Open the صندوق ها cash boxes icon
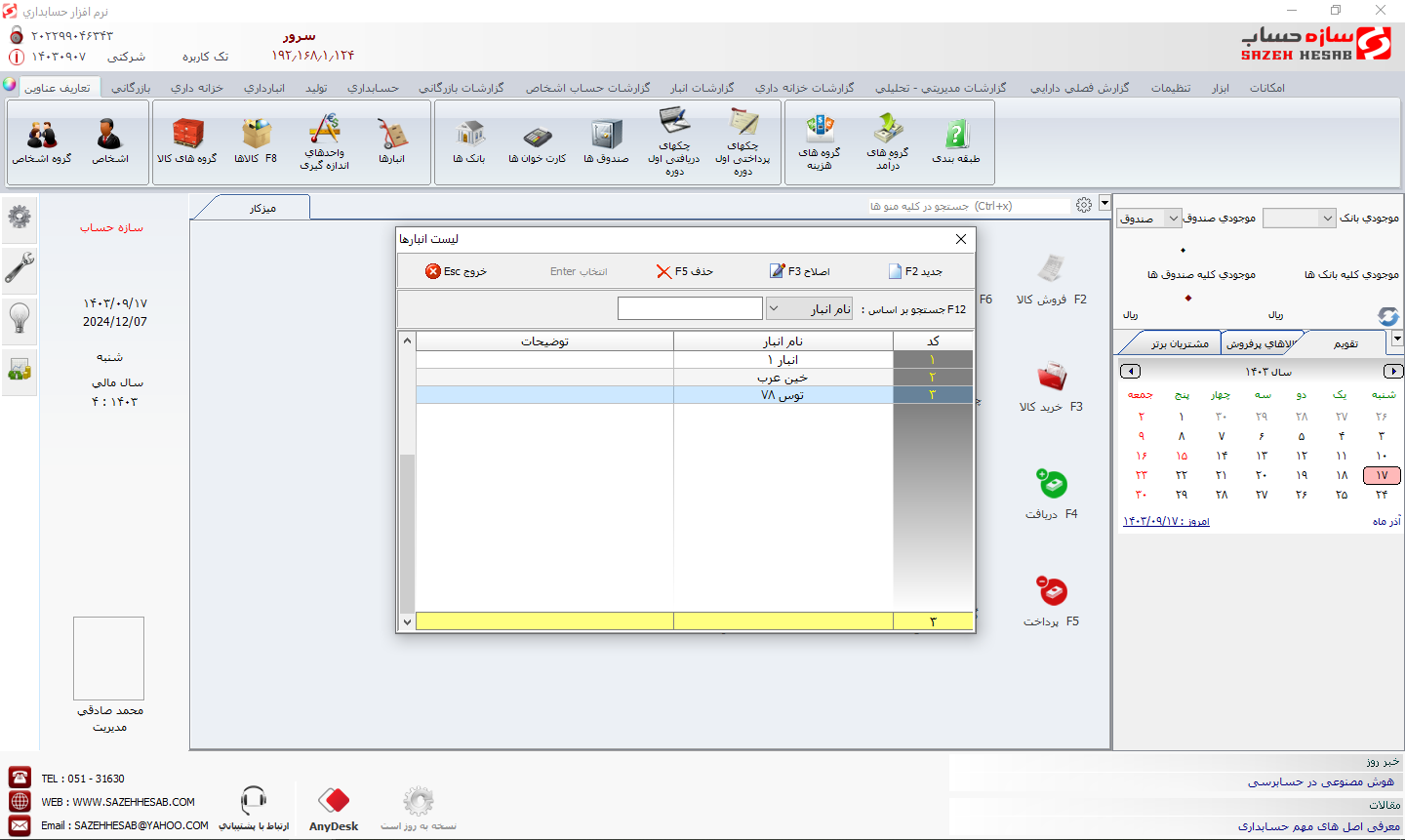 (x=606, y=141)
